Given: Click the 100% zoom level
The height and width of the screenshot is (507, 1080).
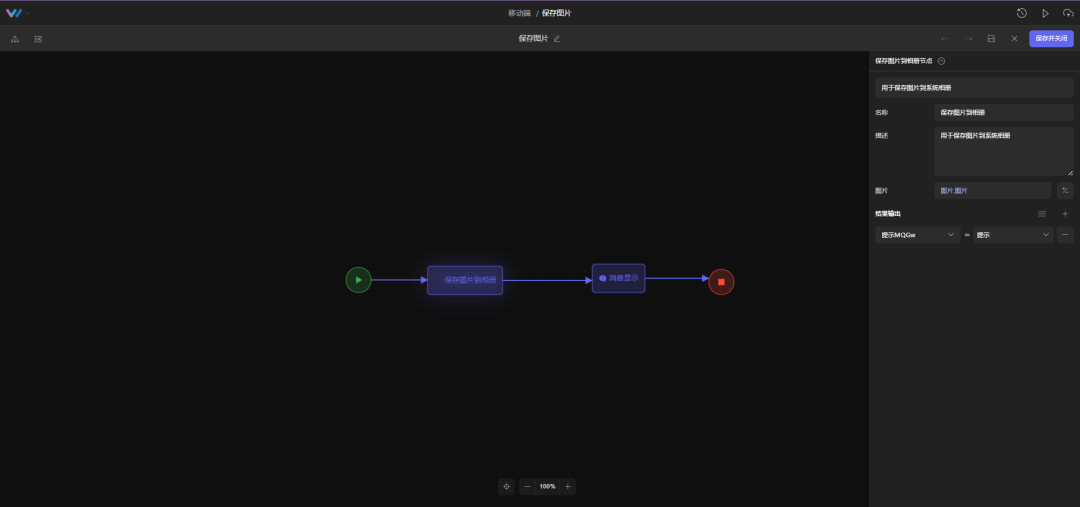Looking at the screenshot, I should coord(548,486).
